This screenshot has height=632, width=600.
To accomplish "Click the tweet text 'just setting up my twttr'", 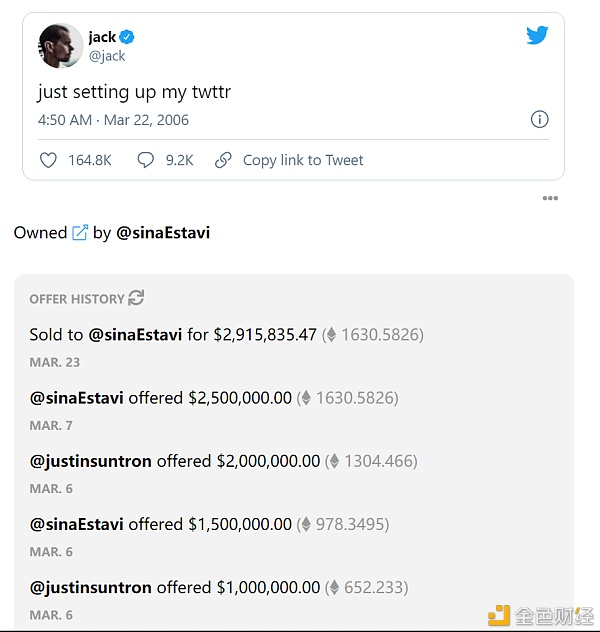I will (x=134, y=92).
